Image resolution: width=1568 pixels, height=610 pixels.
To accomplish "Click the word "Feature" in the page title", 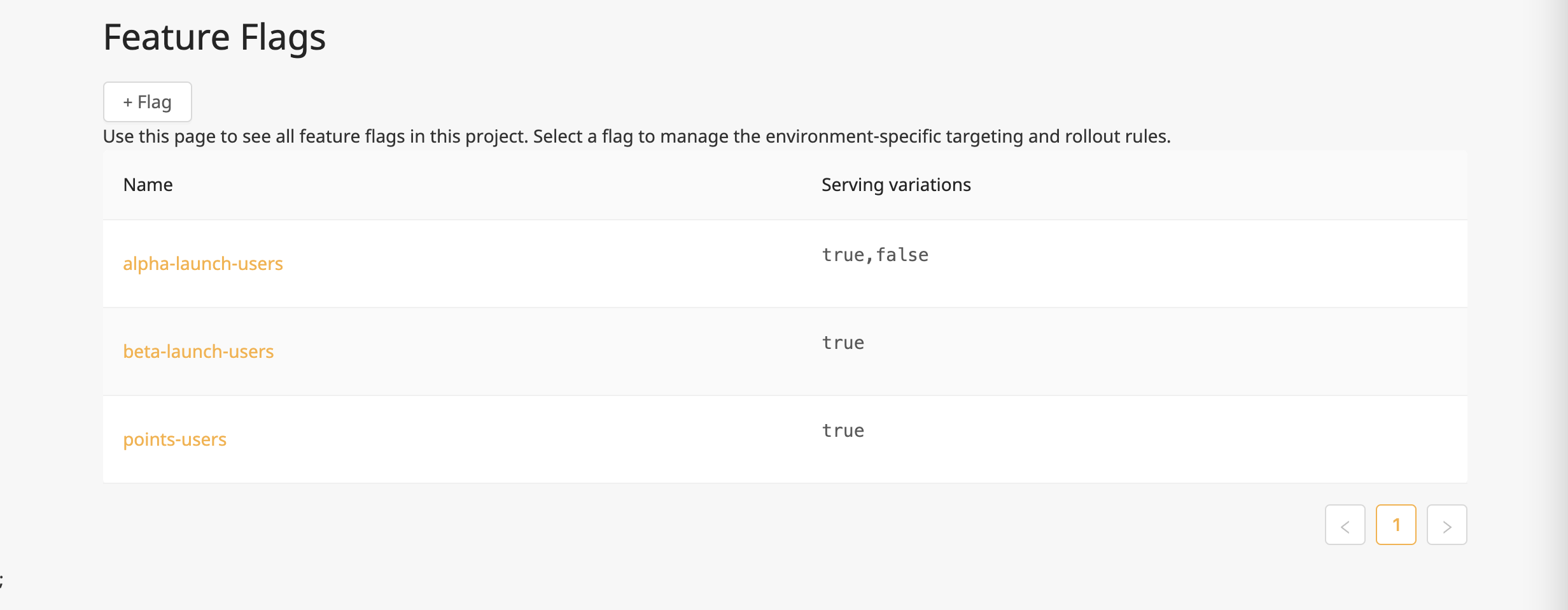I will [x=166, y=37].
